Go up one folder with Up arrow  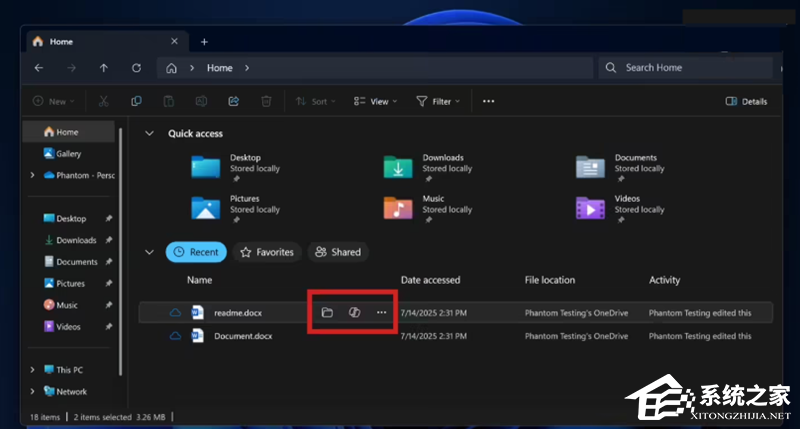click(104, 68)
